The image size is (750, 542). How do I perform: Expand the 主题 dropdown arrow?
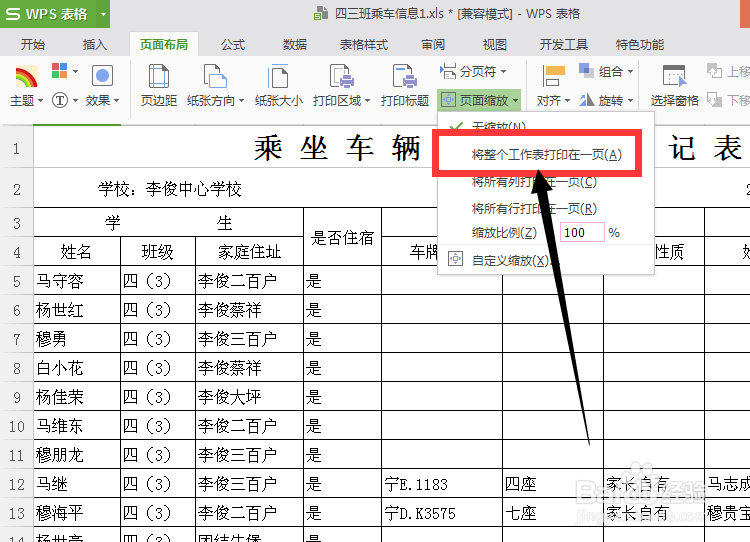point(40,100)
